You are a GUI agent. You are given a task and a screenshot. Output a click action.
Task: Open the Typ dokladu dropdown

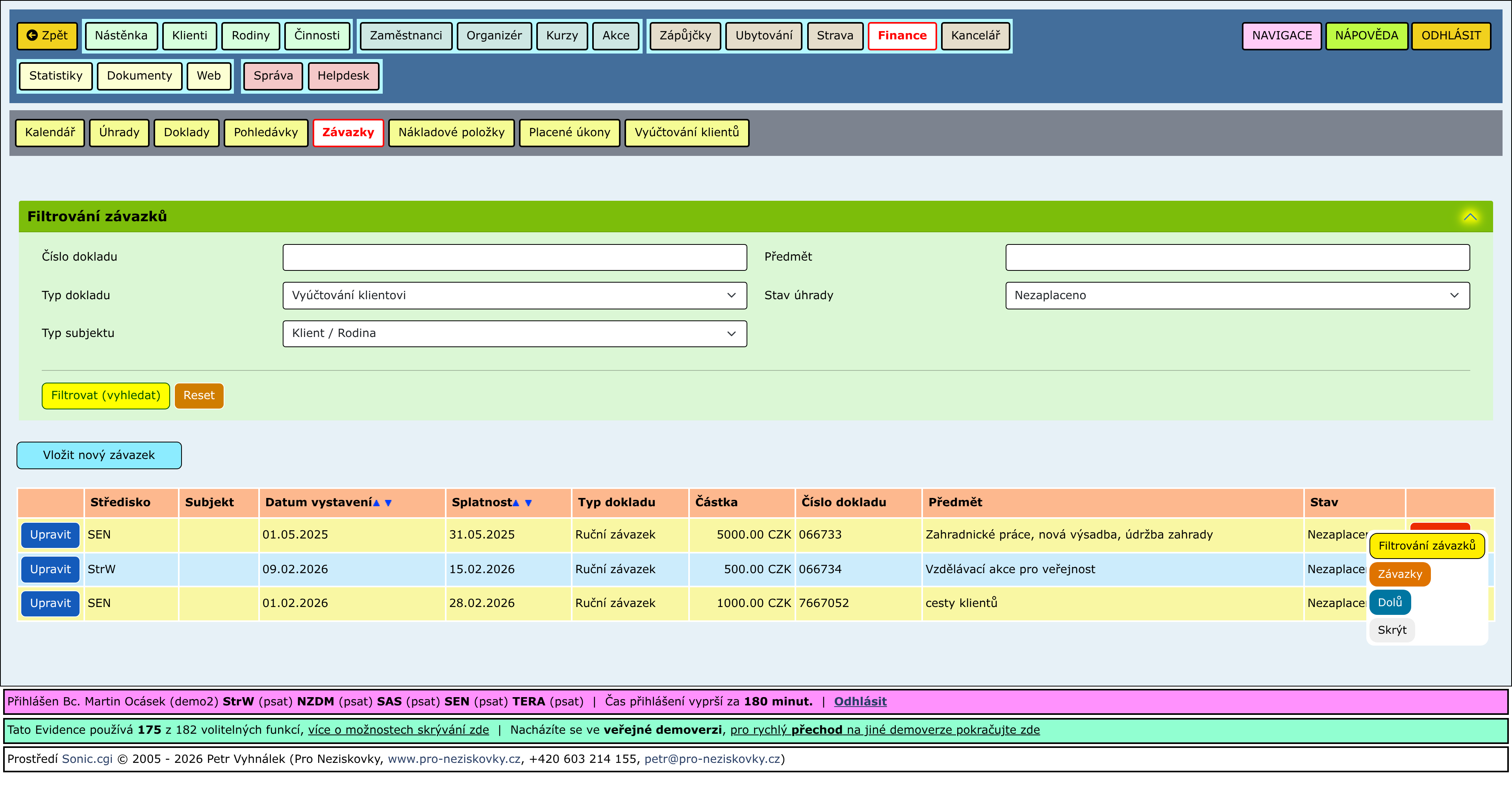pos(514,296)
